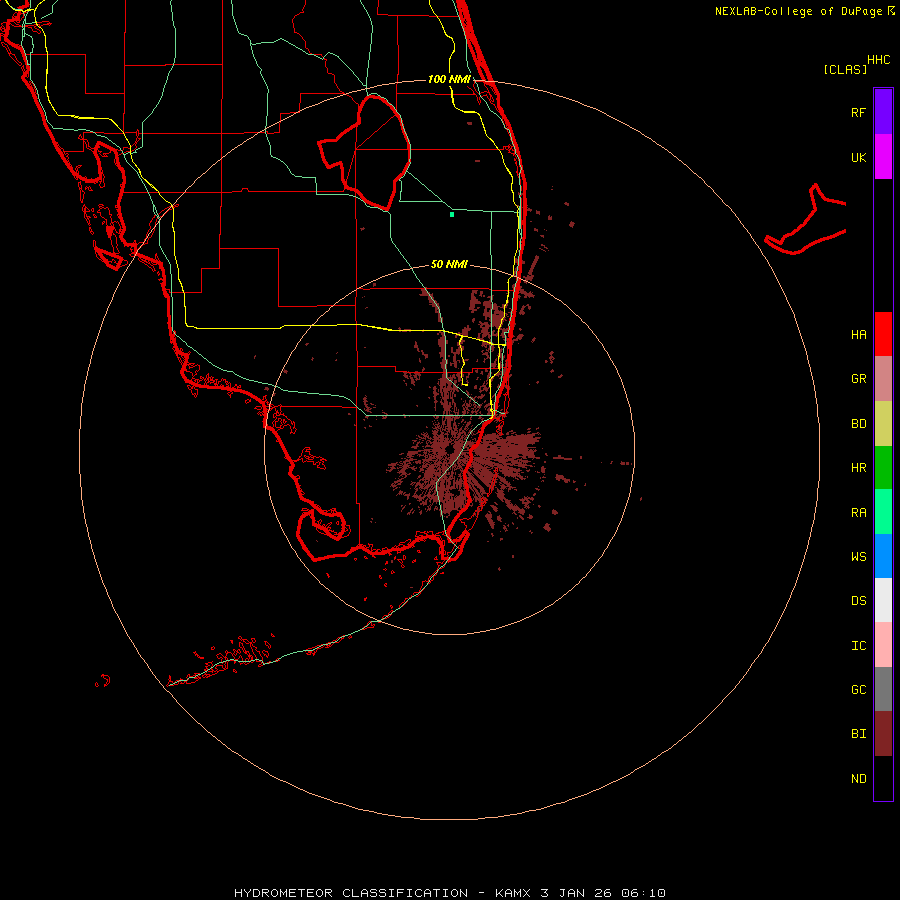Click the ND black legend swatch
This screenshot has width=900, height=900.
pyautogui.click(x=883, y=778)
